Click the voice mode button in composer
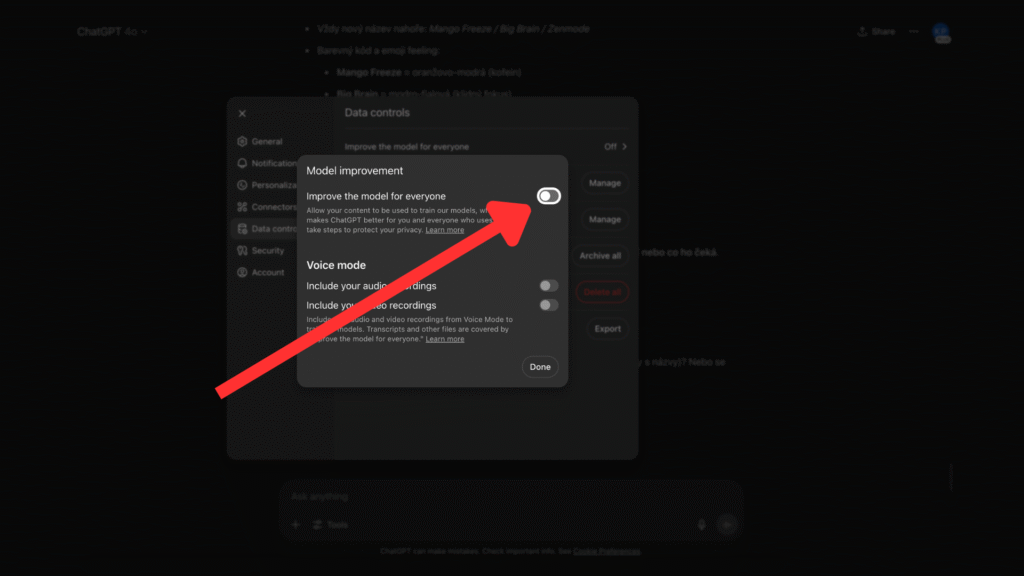 pyautogui.click(x=727, y=524)
